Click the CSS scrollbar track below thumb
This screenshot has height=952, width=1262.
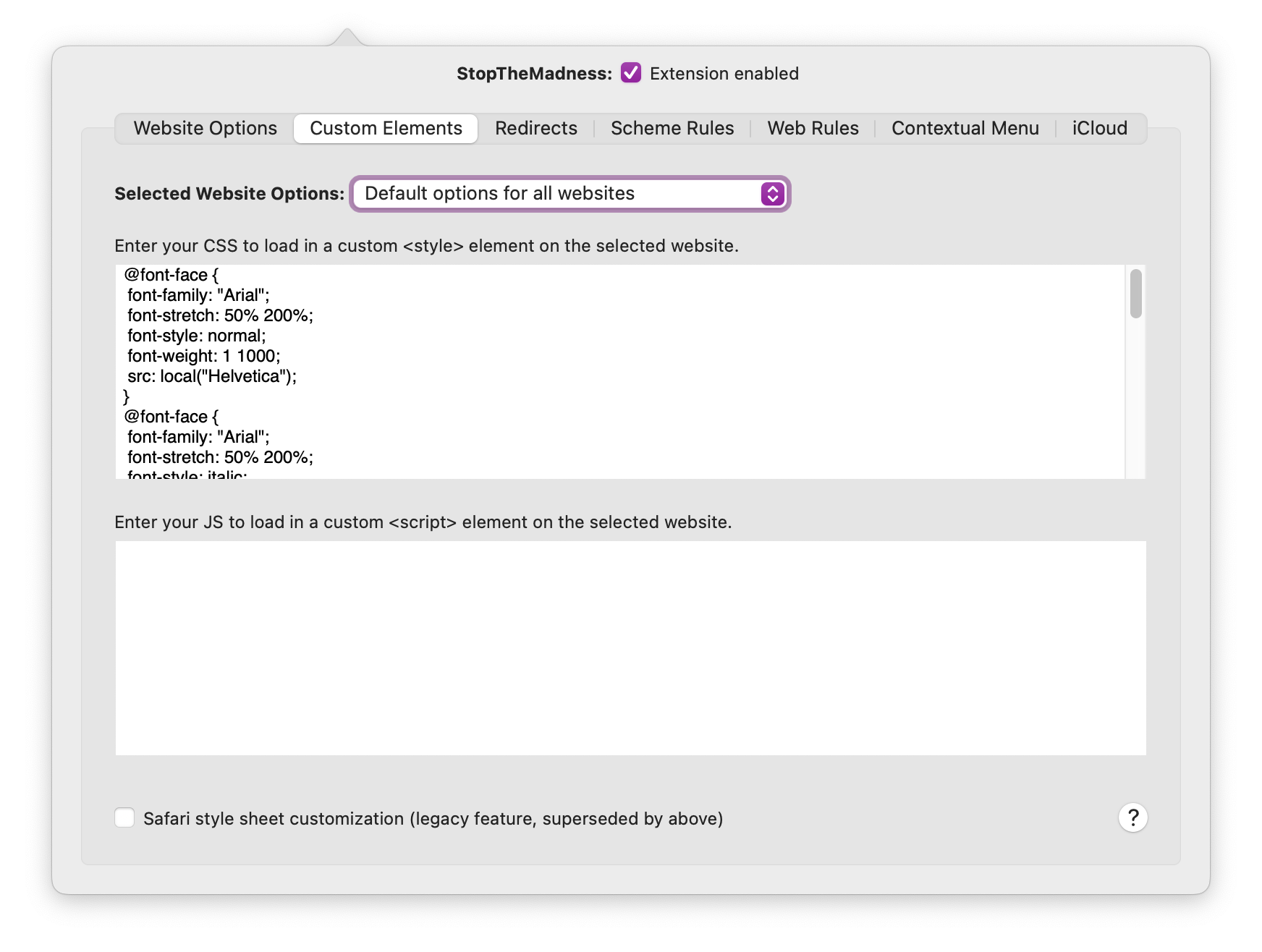(x=1135, y=405)
